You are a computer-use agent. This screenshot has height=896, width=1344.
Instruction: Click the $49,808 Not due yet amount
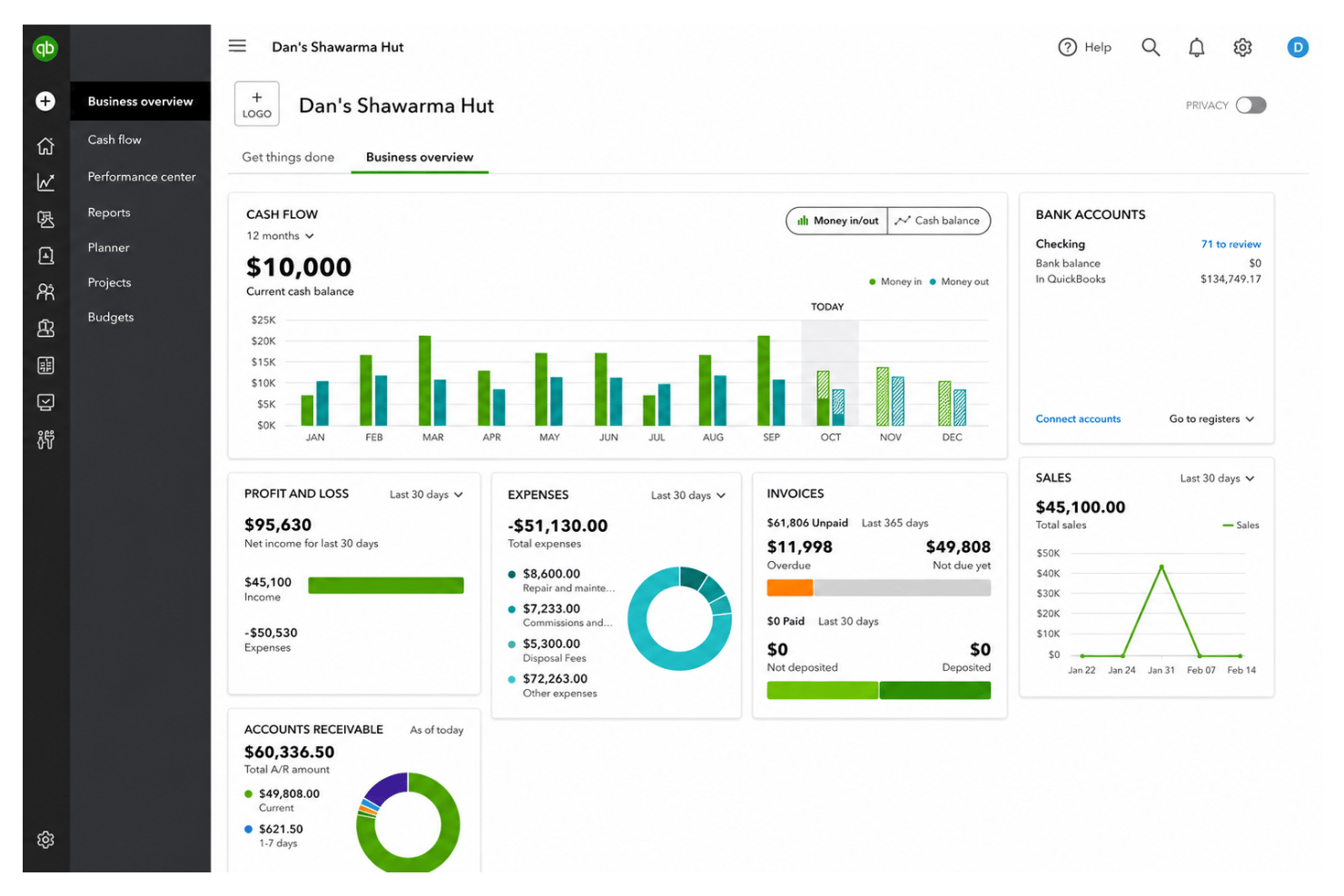(958, 547)
